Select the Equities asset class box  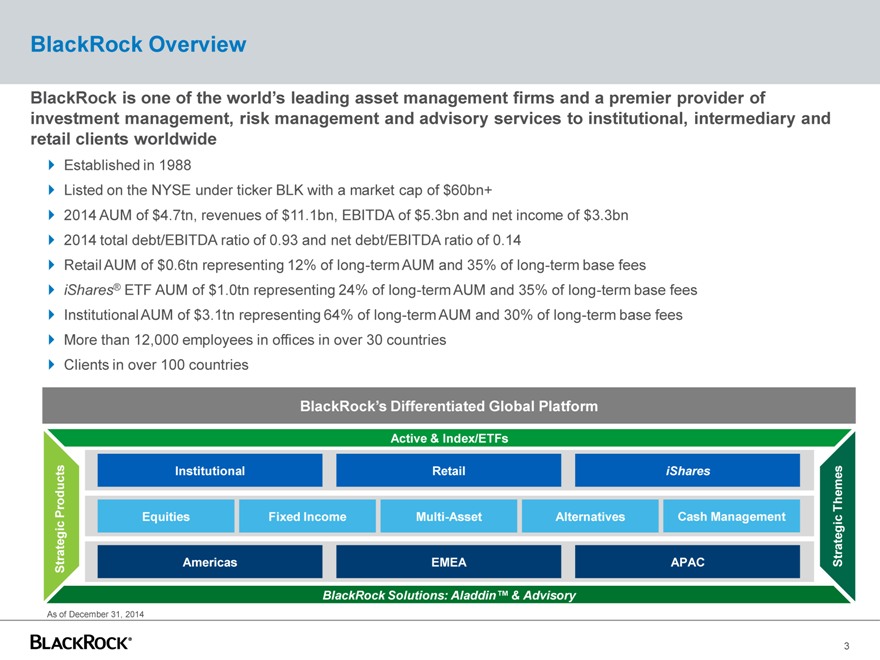click(x=165, y=517)
